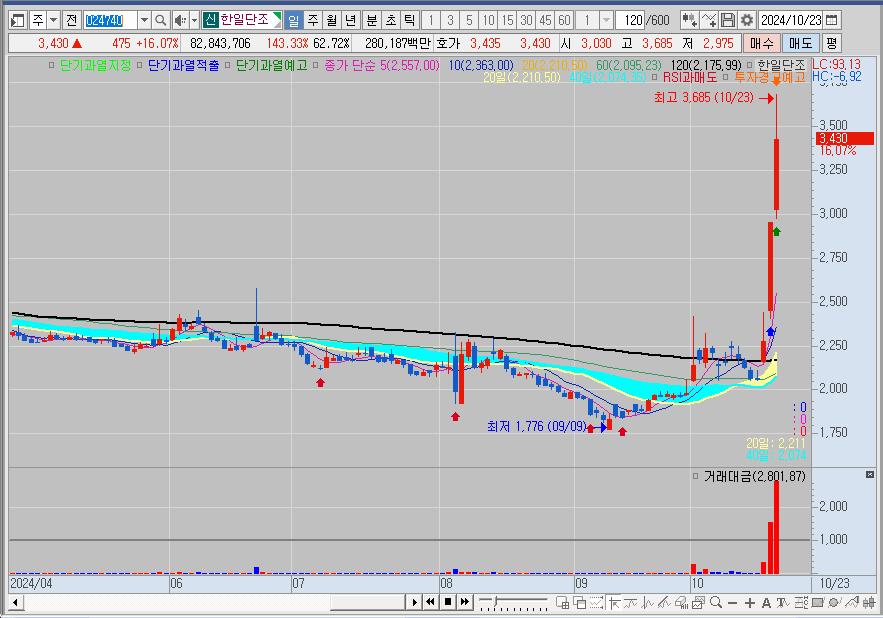This screenshot has width=883, height=618.
Task: Click the overlapping windows icon
Action: click(x=579, y=603)
